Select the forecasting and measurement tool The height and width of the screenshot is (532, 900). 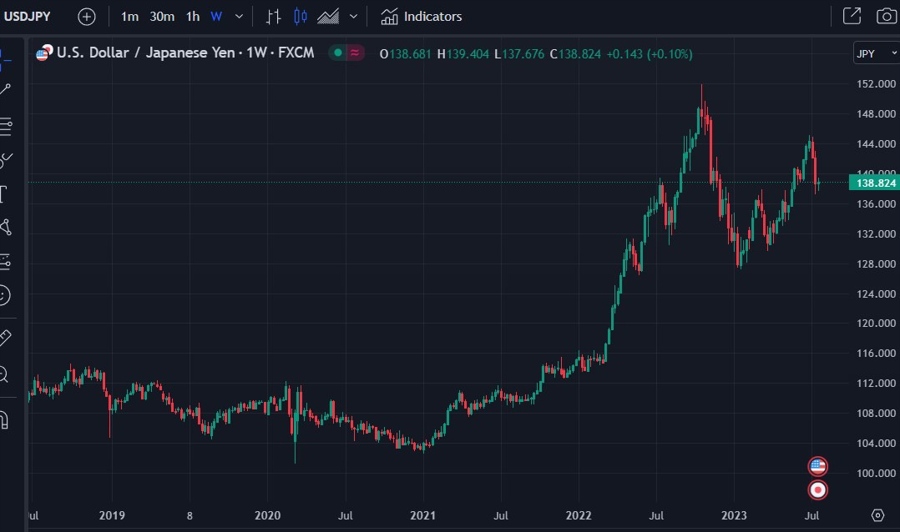coord(5,262)
